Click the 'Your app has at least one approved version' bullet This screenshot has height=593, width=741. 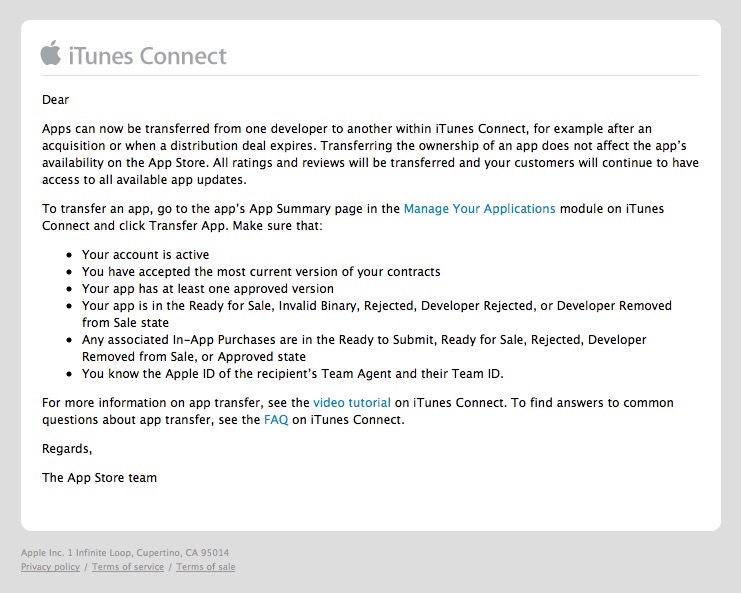point(207,289)
